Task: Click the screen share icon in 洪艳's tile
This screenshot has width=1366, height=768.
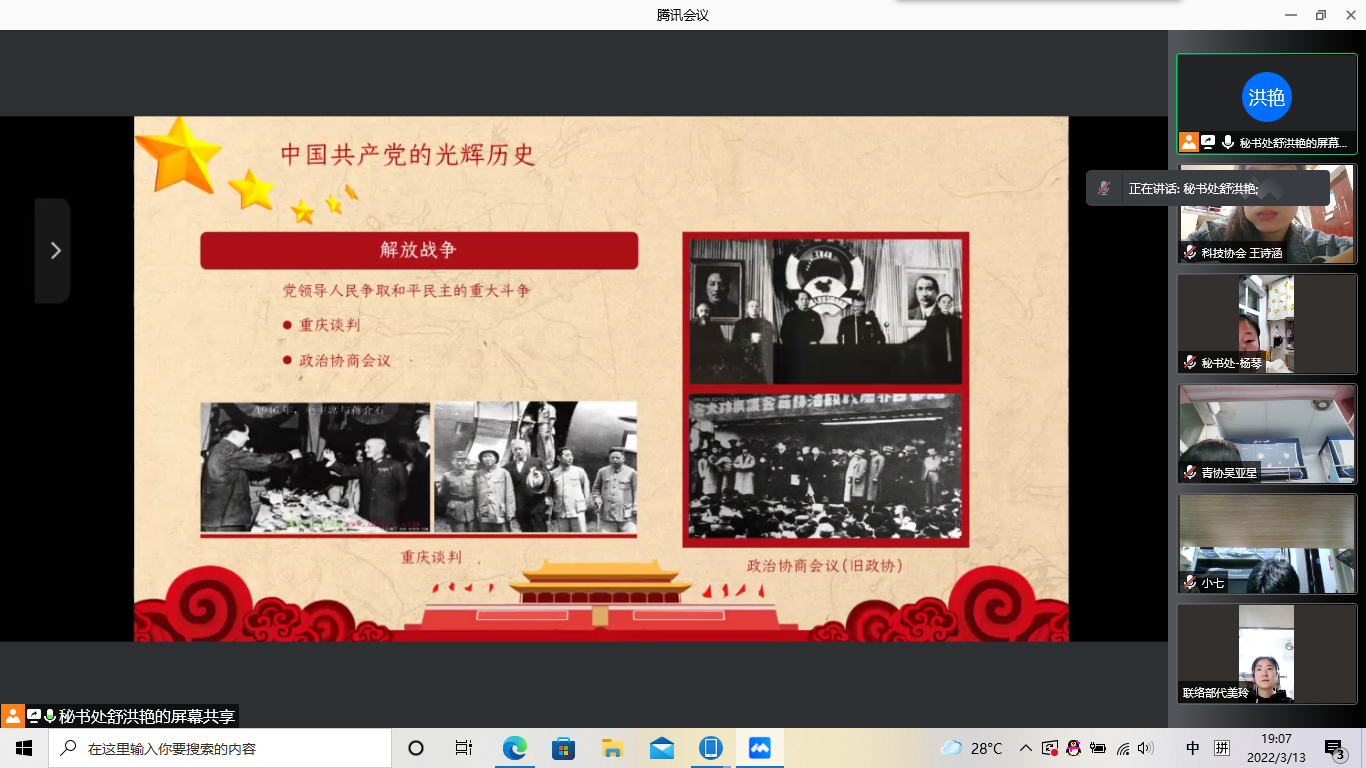Action: pos(1208,142)
